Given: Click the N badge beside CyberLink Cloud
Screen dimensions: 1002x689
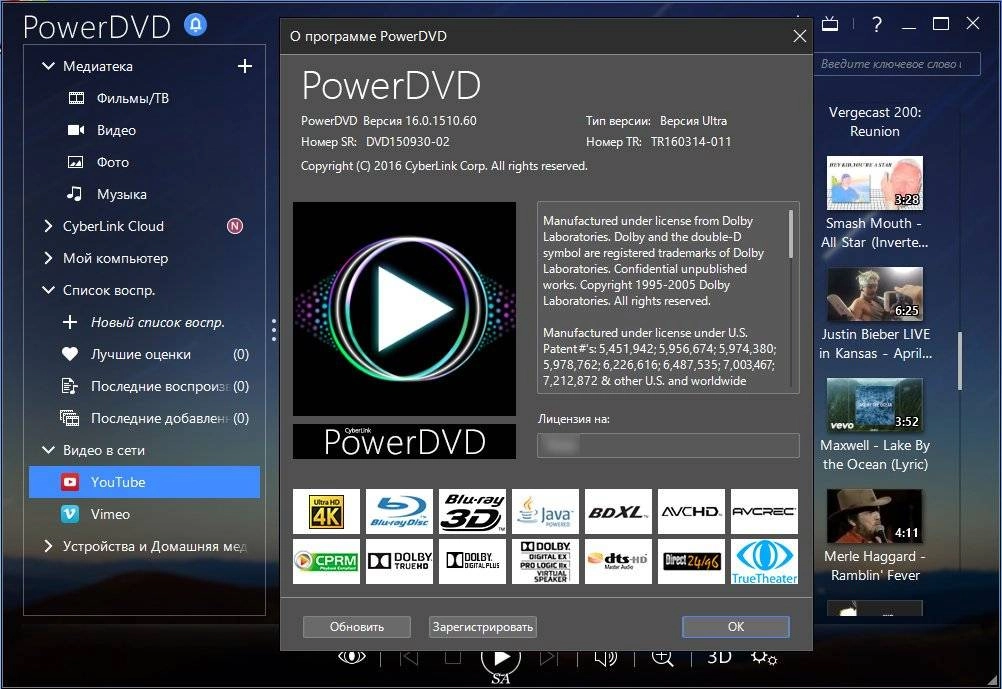Looking at the screenshot, I should (235, 226).
